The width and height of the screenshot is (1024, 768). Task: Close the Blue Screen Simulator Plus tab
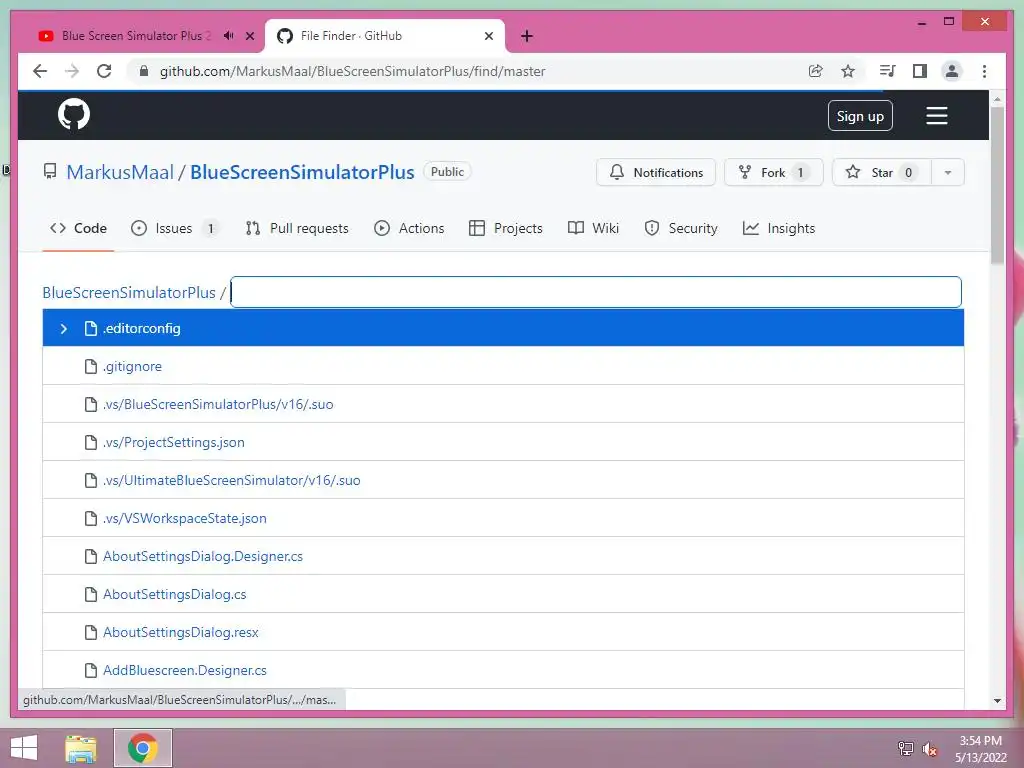249,36
